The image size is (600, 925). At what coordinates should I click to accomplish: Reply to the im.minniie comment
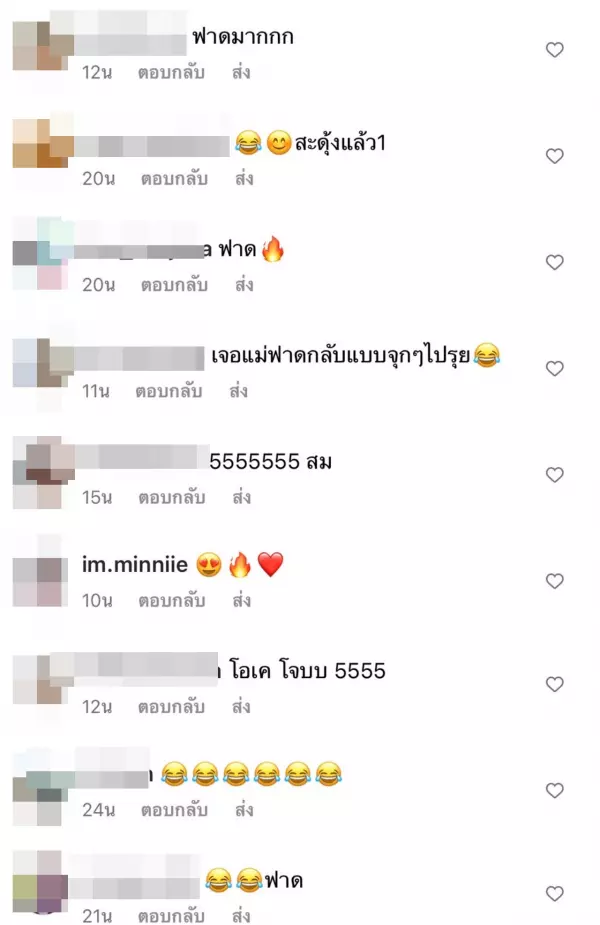[172, 601]
